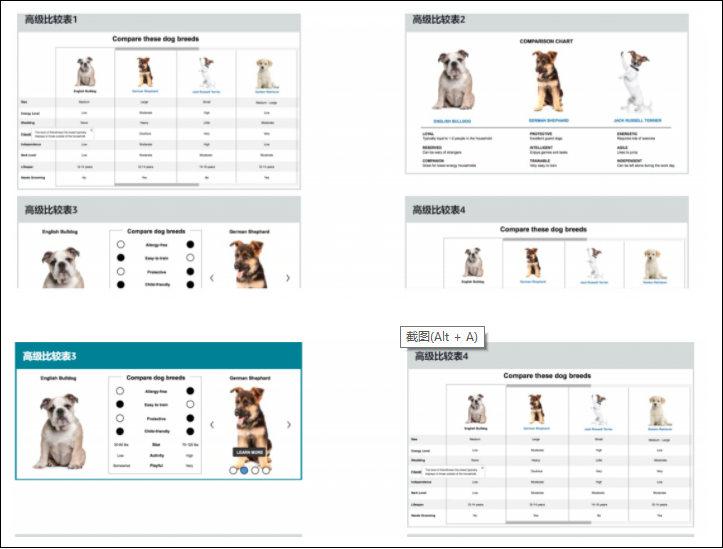The width and height of the screenshot is (723, 549).
Task: Click English Bulldog image in bottom-right 高级比较表4
Action: 474,409
